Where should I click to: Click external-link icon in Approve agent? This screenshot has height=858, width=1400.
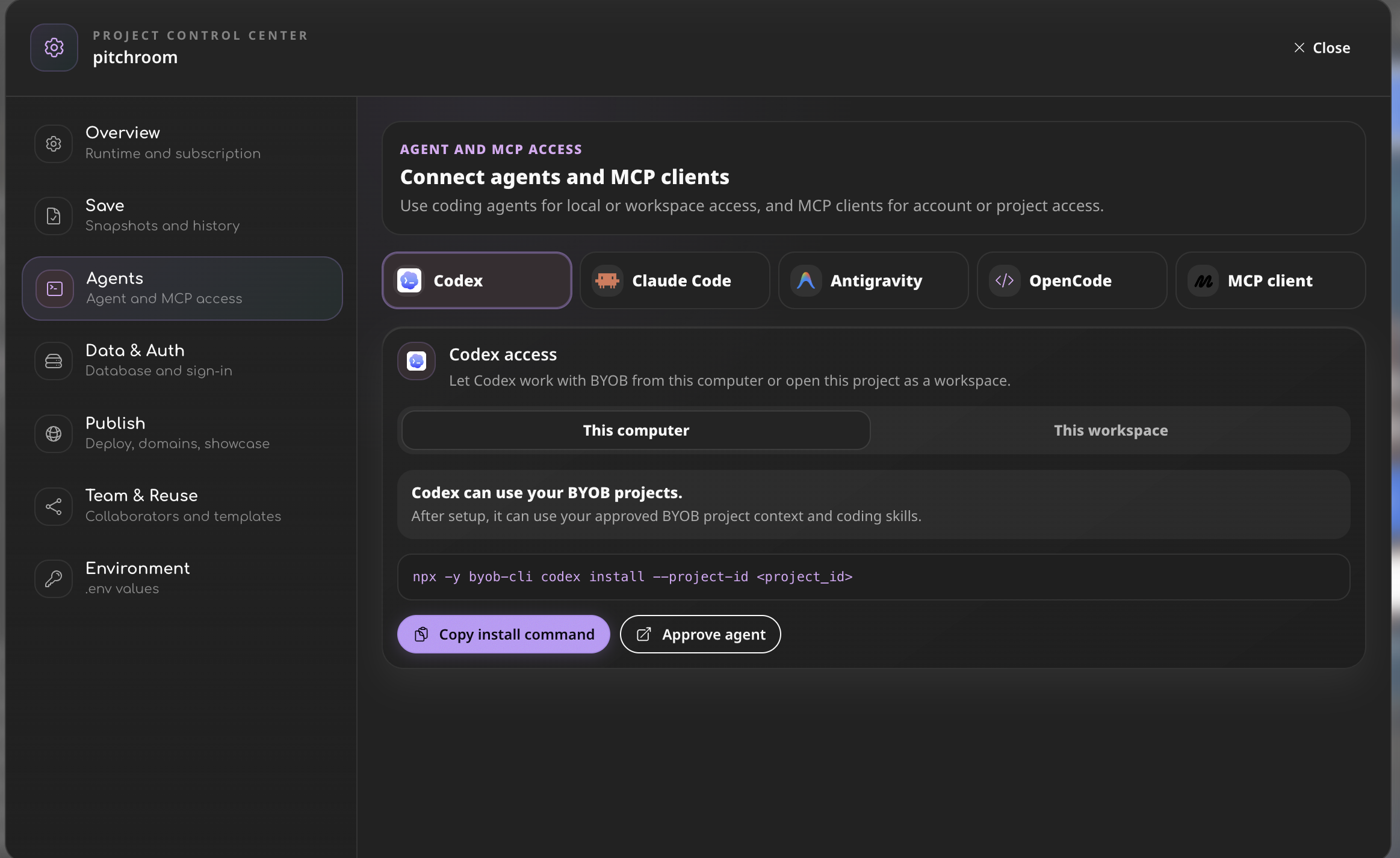pyautogui.click(x=644, y=634)
